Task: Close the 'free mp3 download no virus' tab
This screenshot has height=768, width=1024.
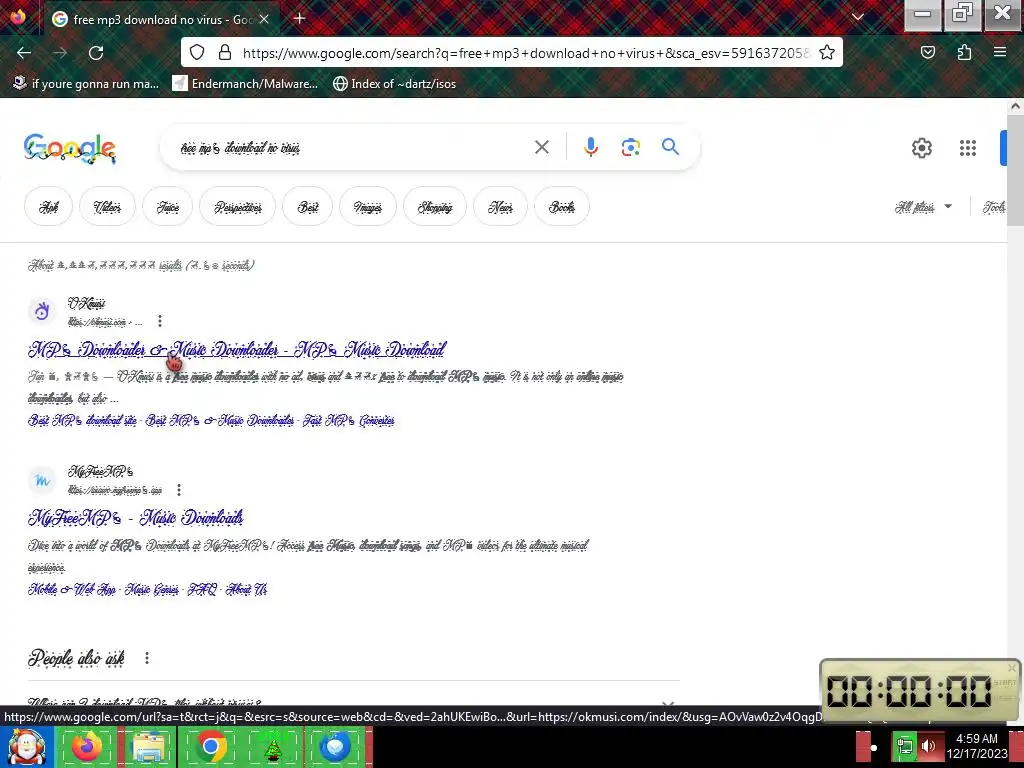Action: point(264,20)
